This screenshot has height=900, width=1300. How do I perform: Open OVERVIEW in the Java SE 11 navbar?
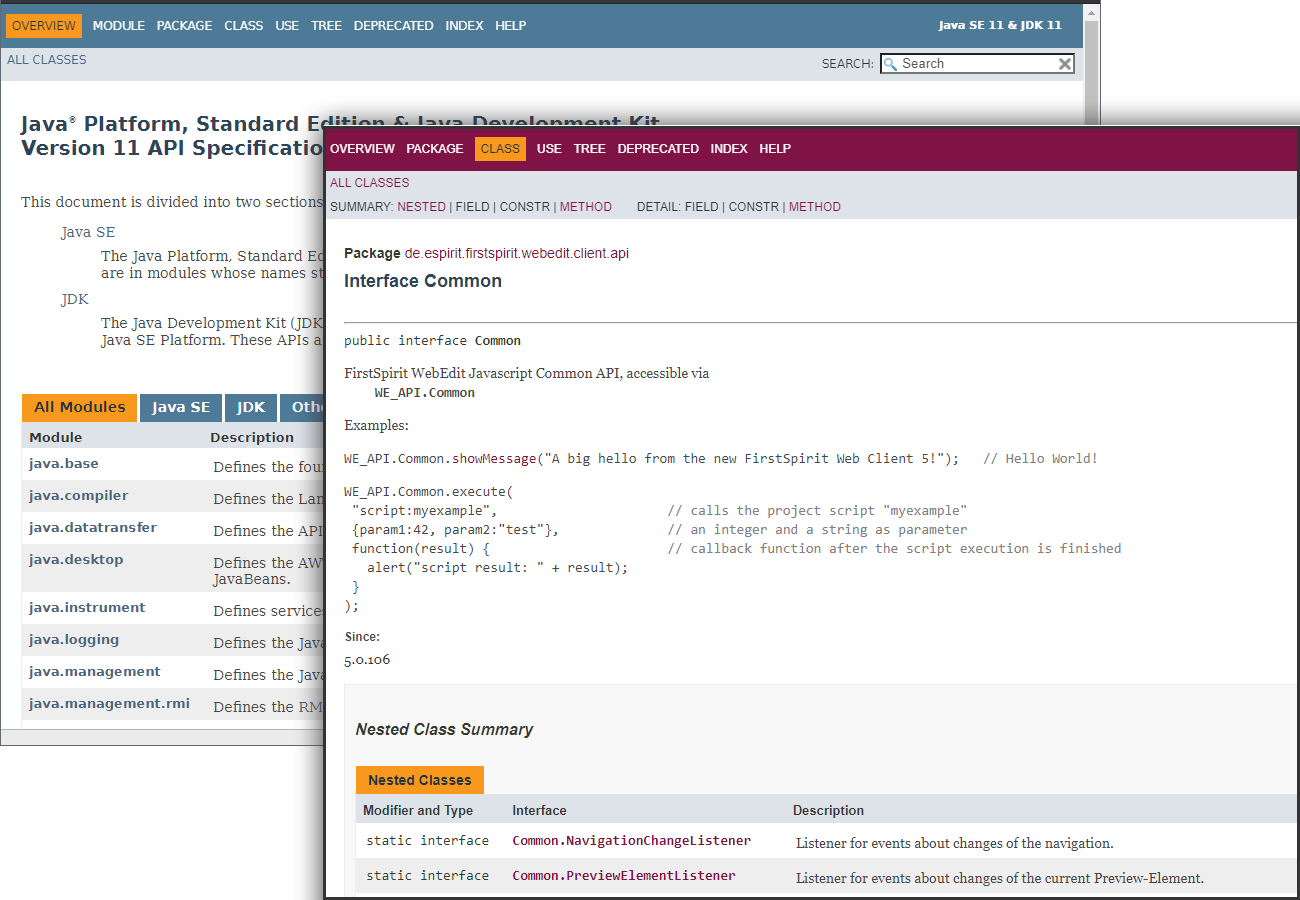pyautogui.click(x=43, y=26)
